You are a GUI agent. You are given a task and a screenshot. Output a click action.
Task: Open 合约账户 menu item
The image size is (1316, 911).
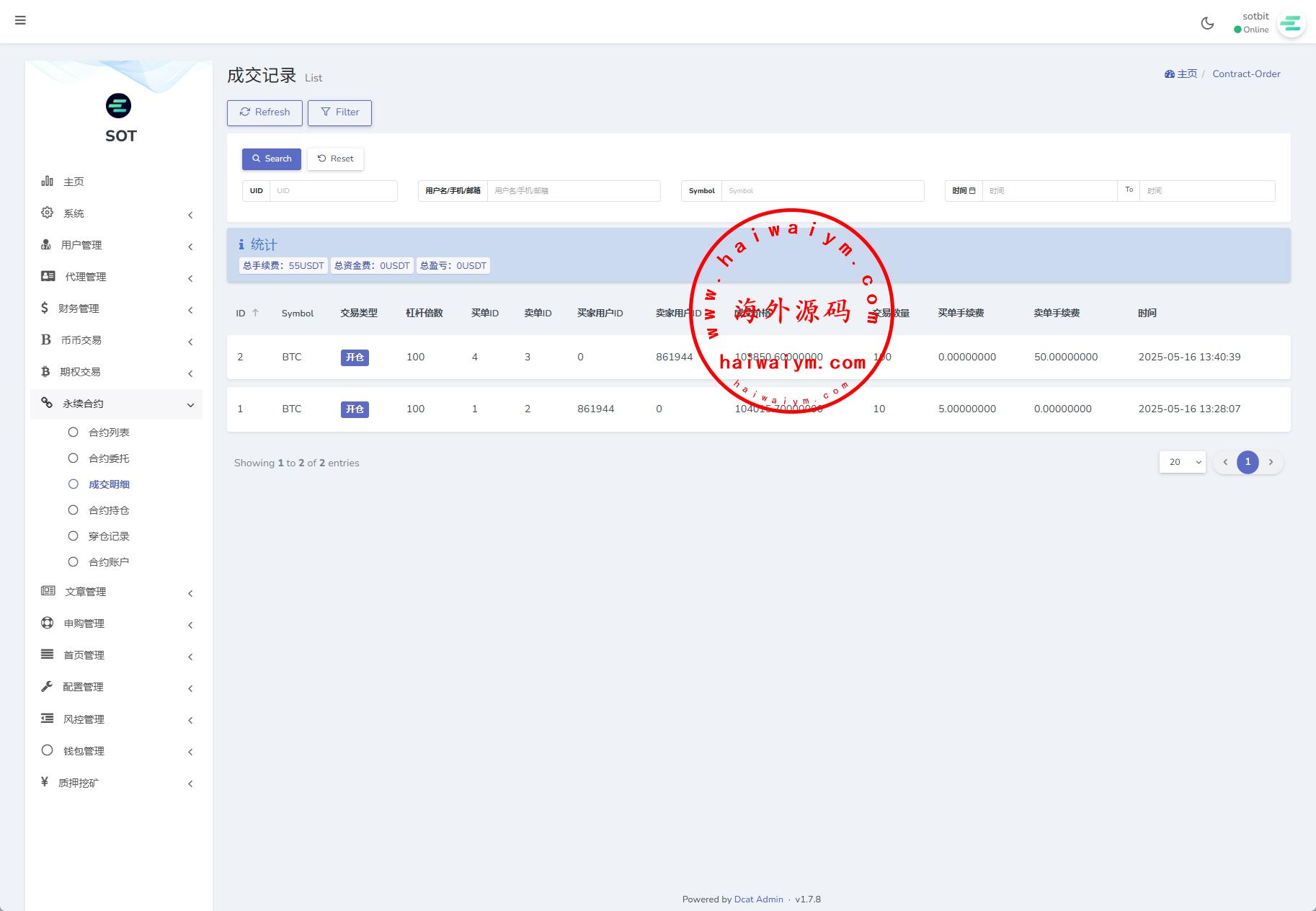tap(108, 562)
